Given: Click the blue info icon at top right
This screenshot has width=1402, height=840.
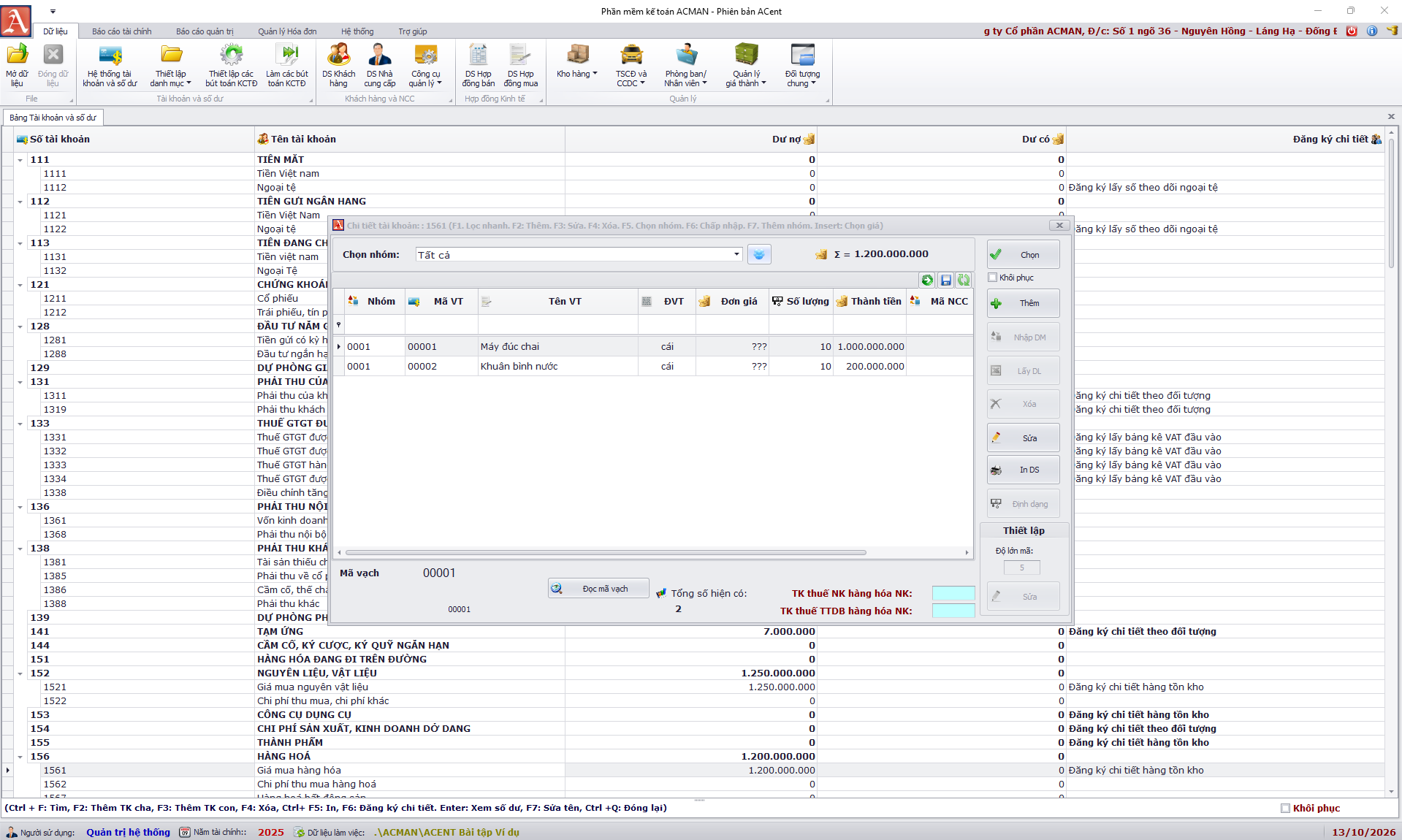Looking at the screenshot, I should coord(1372,31).
